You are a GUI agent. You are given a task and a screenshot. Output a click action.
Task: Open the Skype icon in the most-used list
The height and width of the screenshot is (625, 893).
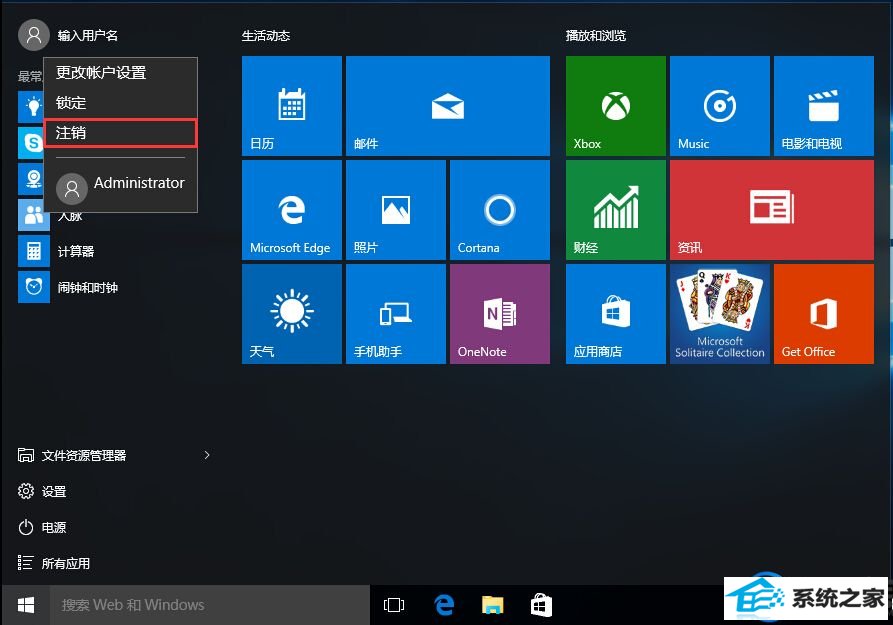point(31,142)
